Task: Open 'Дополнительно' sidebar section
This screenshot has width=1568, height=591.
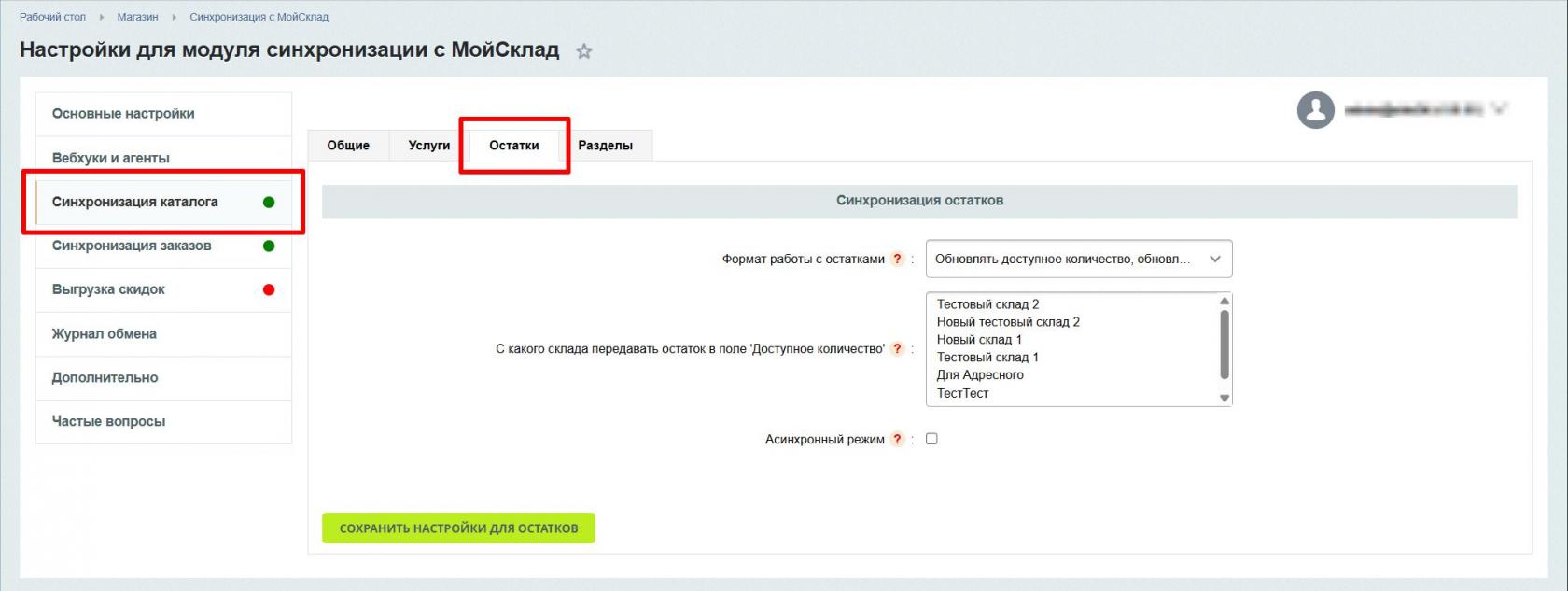Action: [163, 377]
